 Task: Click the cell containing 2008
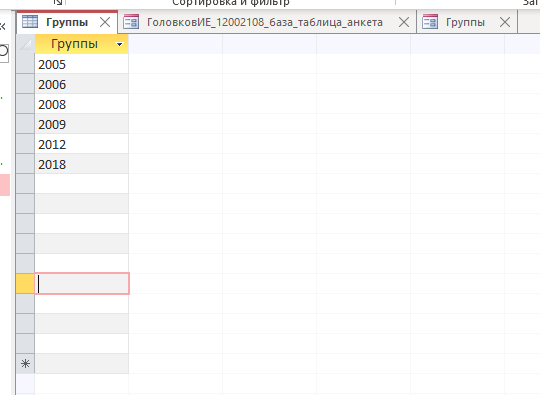click(x=82, y=104)
